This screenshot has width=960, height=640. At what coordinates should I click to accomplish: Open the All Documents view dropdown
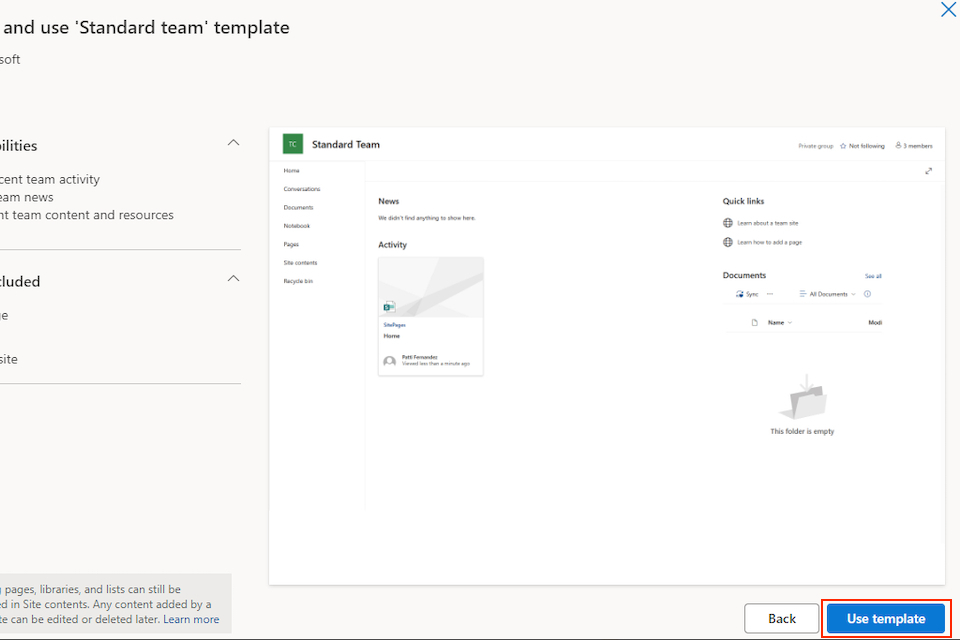(x=828, y=294)
